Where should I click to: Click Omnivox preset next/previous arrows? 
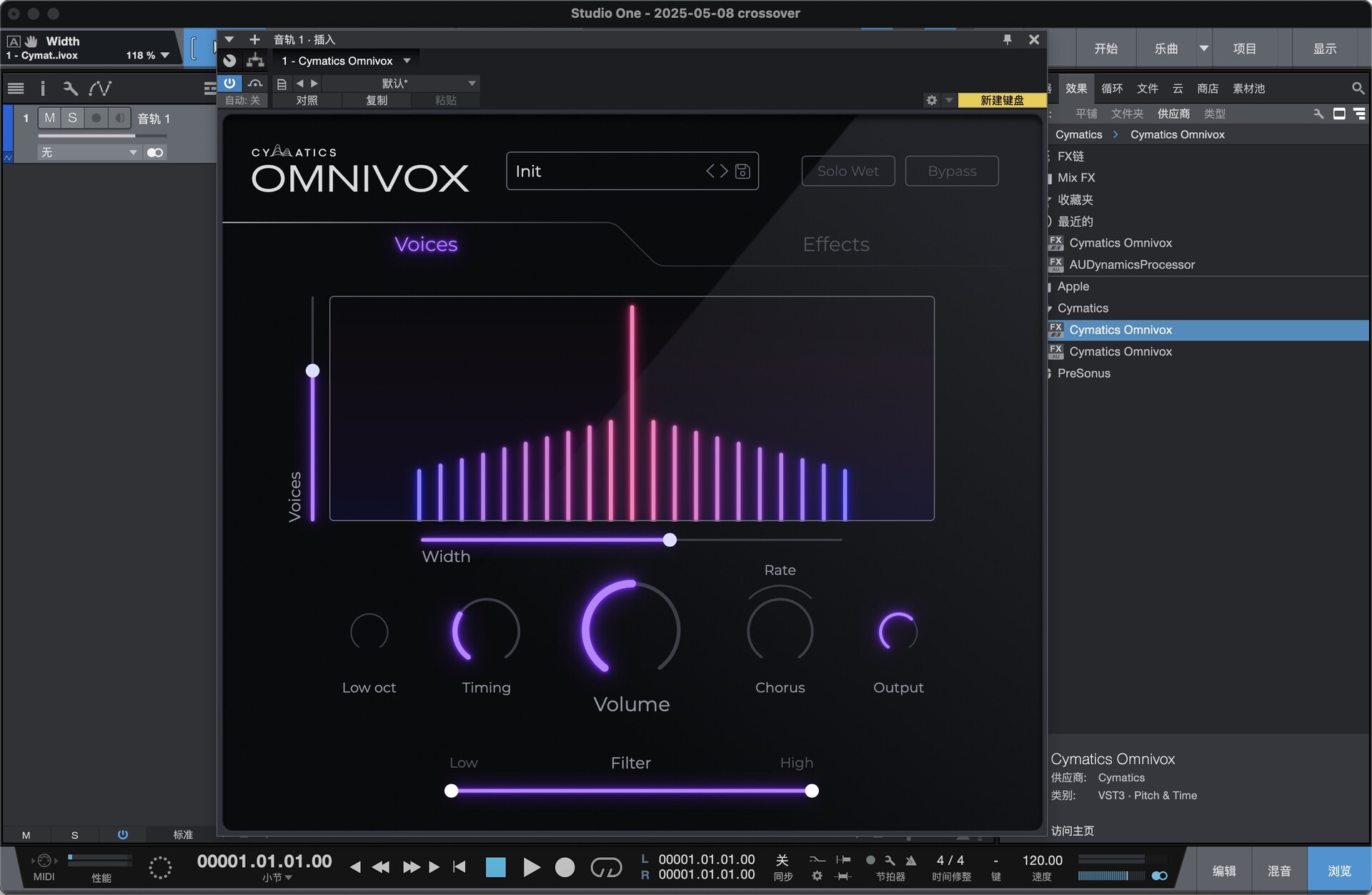pos(717,171)
